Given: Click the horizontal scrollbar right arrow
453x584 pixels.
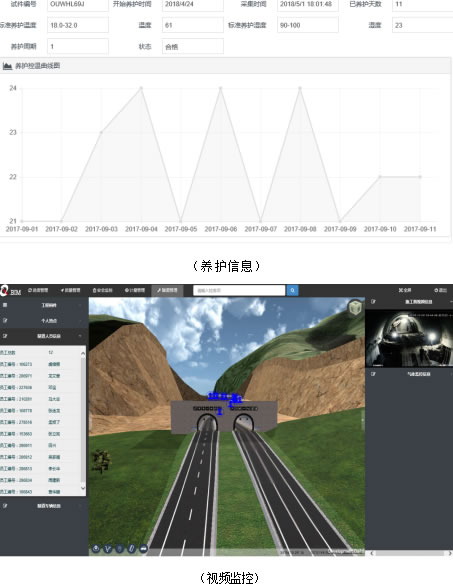Looking at the screenshot, I should pyautogui.click(x=450, y=553).
